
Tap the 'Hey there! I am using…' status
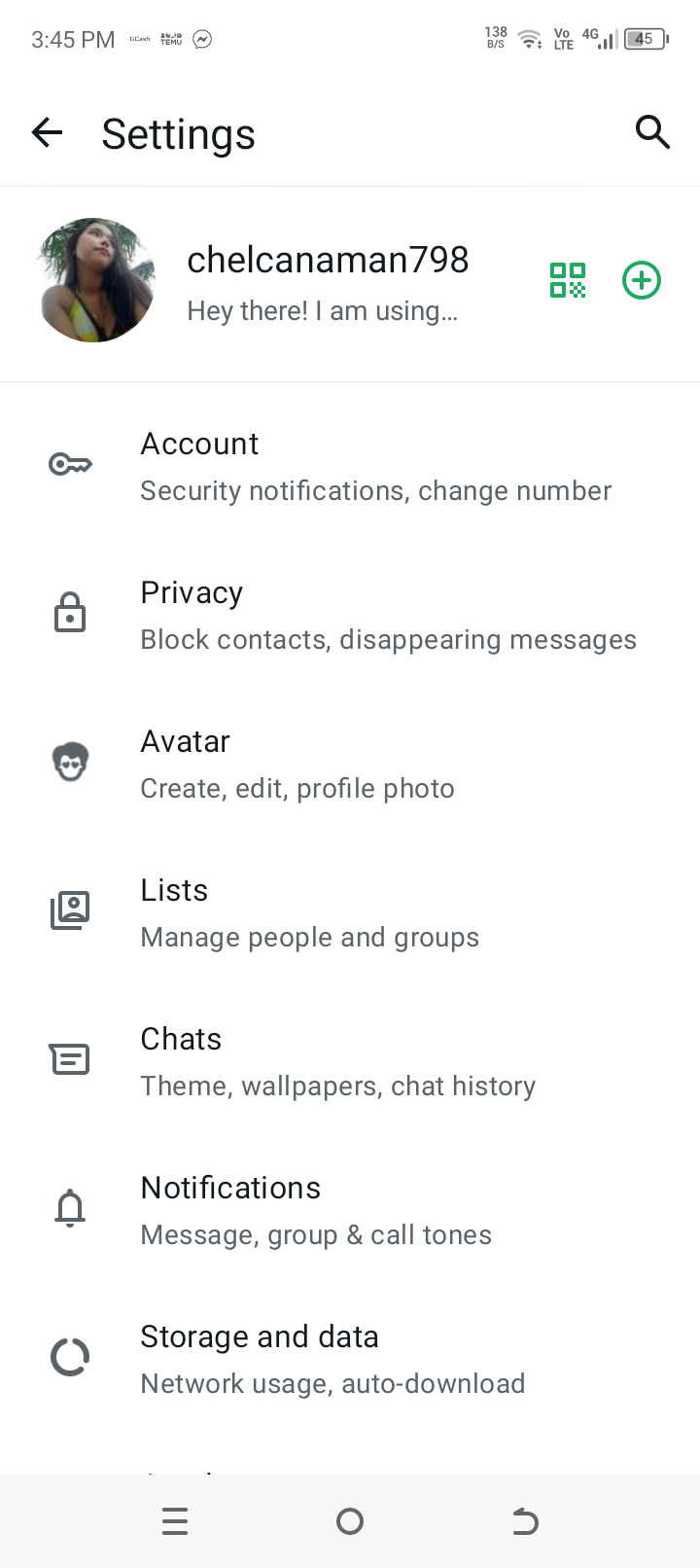click(322, 311)
